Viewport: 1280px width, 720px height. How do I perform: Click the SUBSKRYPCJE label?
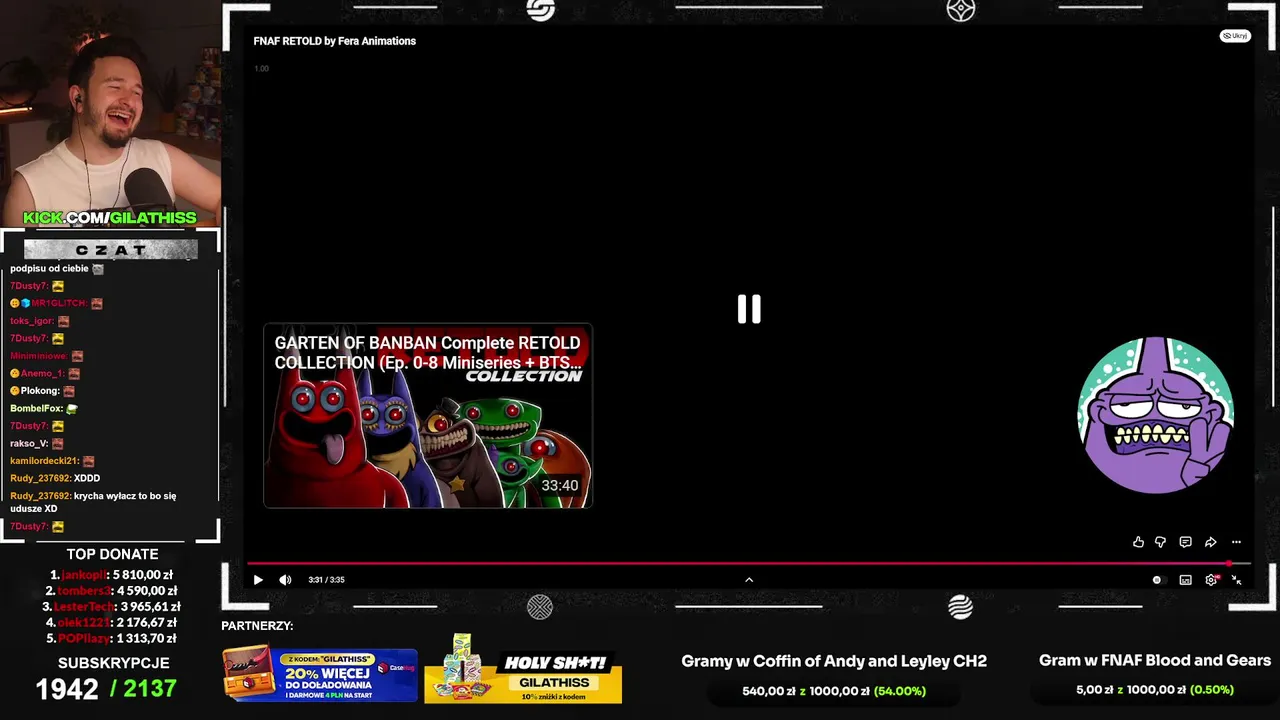[113, 663]
